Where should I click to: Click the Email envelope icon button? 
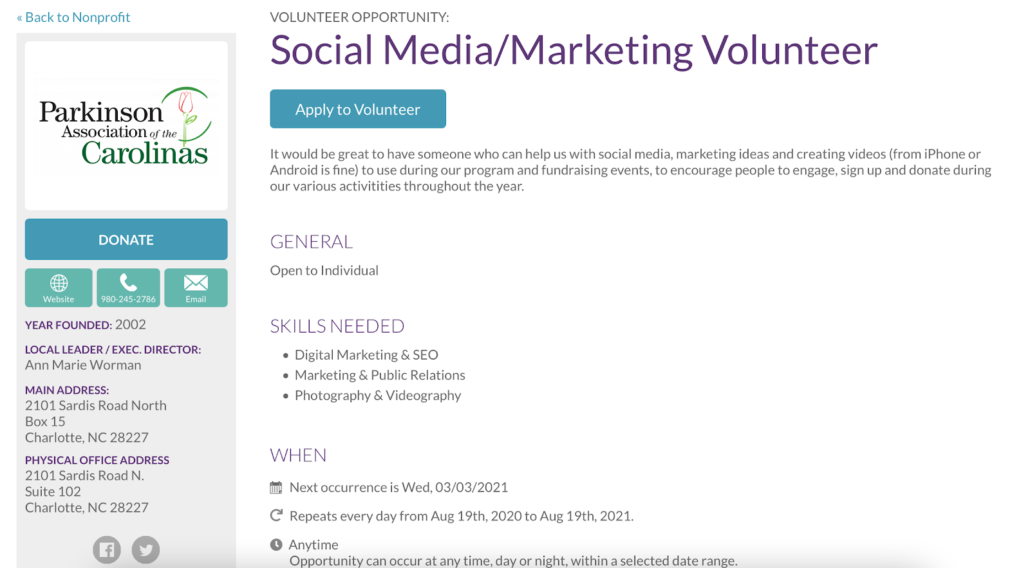click(x=196, y=288)
